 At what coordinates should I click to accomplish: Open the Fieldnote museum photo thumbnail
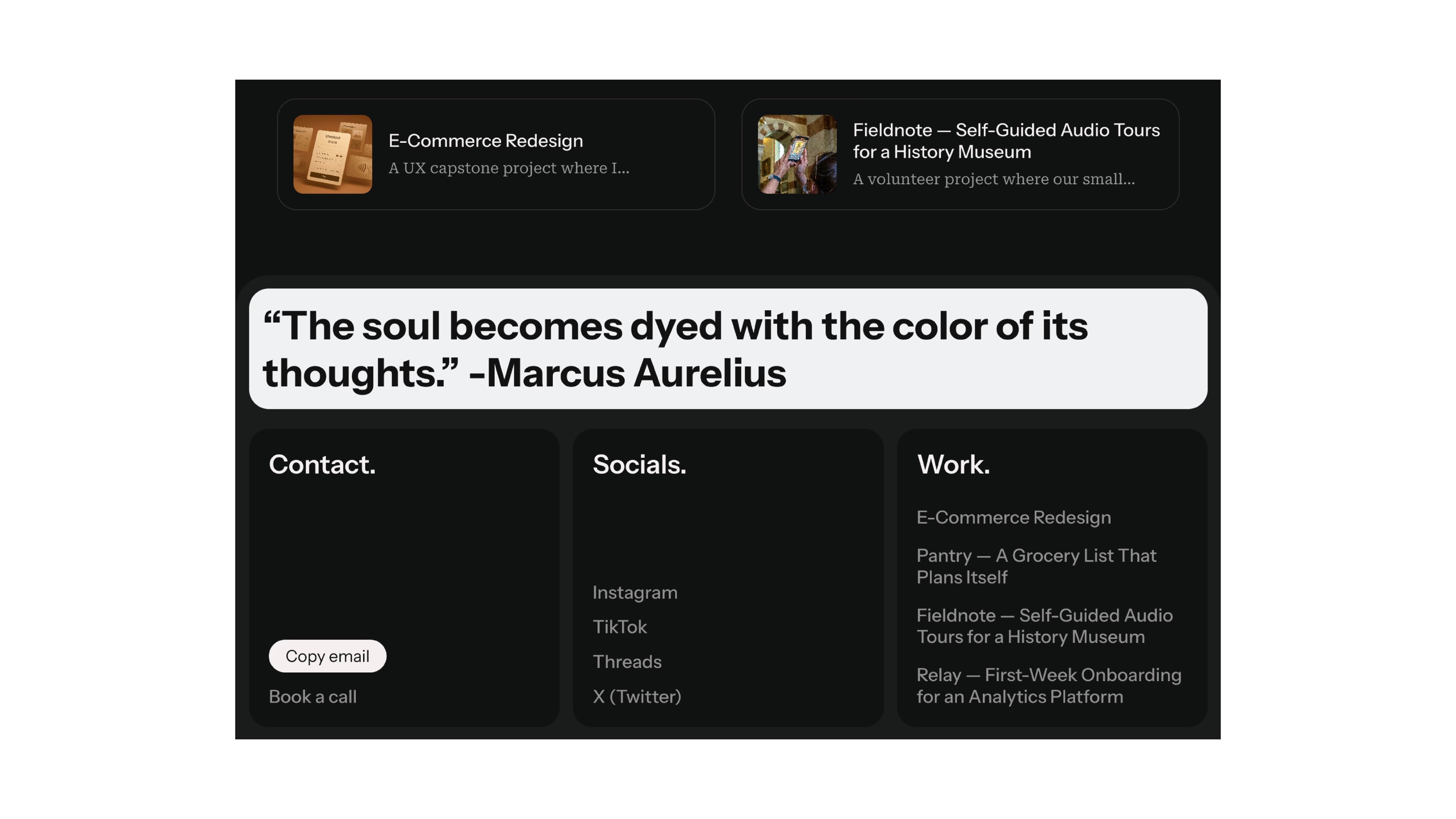(x=797, y=154)
